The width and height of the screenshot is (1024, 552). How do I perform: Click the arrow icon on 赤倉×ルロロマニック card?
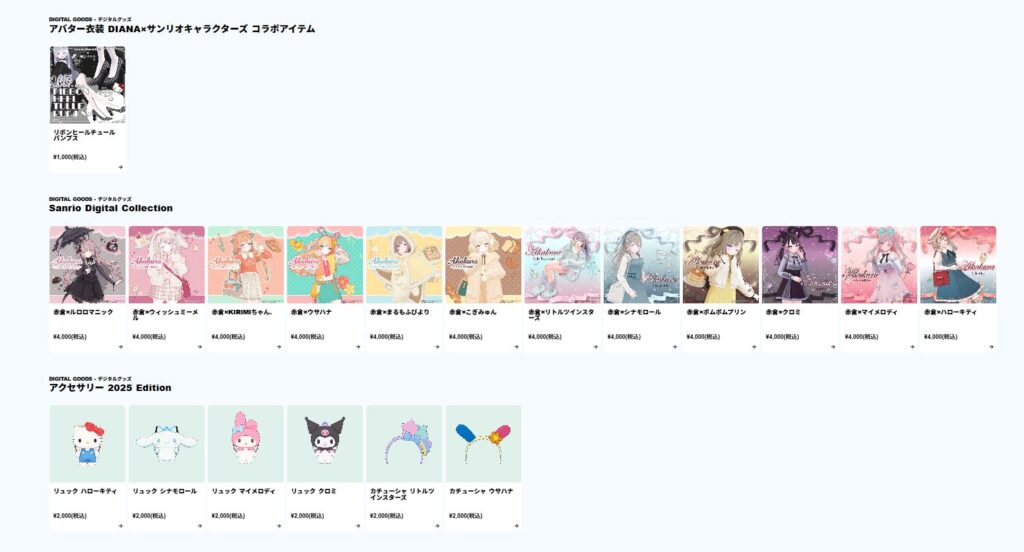tap(121, 347)
